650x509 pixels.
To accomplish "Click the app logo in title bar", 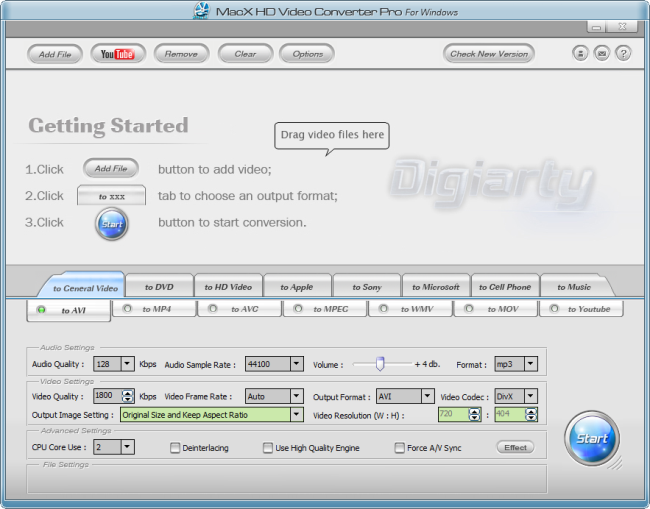I will point(201,11).
